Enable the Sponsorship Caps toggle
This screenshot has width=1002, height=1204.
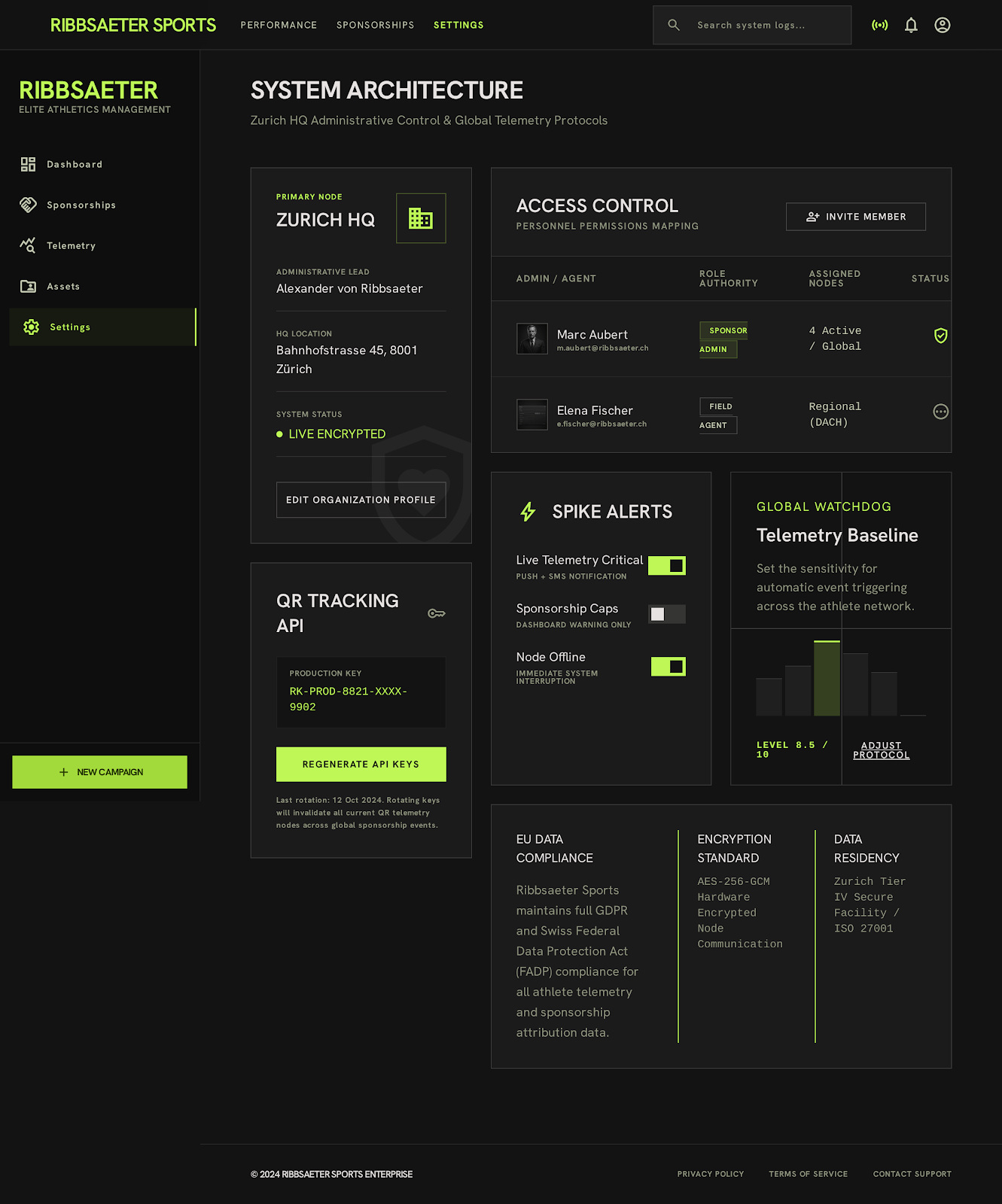click(667, 614)
